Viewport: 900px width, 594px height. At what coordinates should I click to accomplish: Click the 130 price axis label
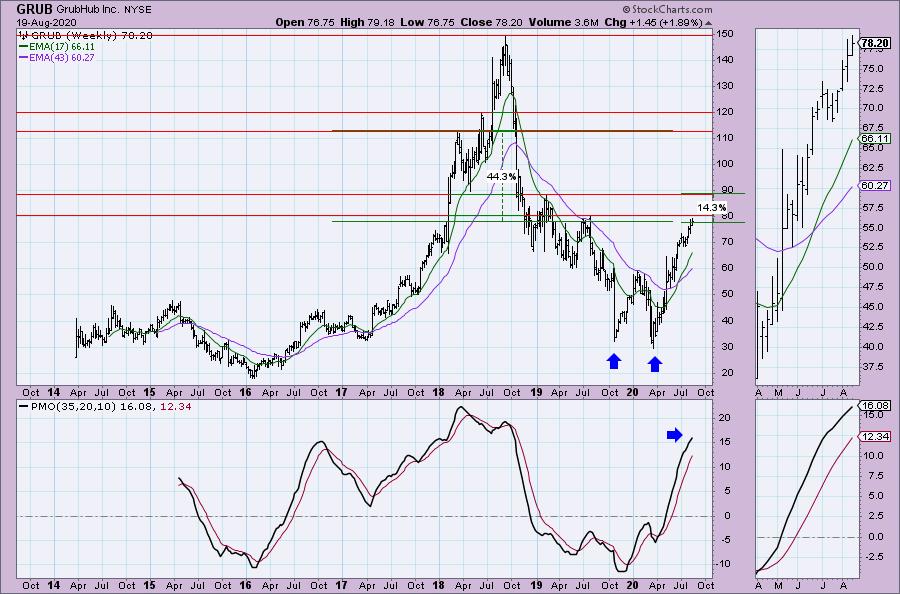pos(725,86)
